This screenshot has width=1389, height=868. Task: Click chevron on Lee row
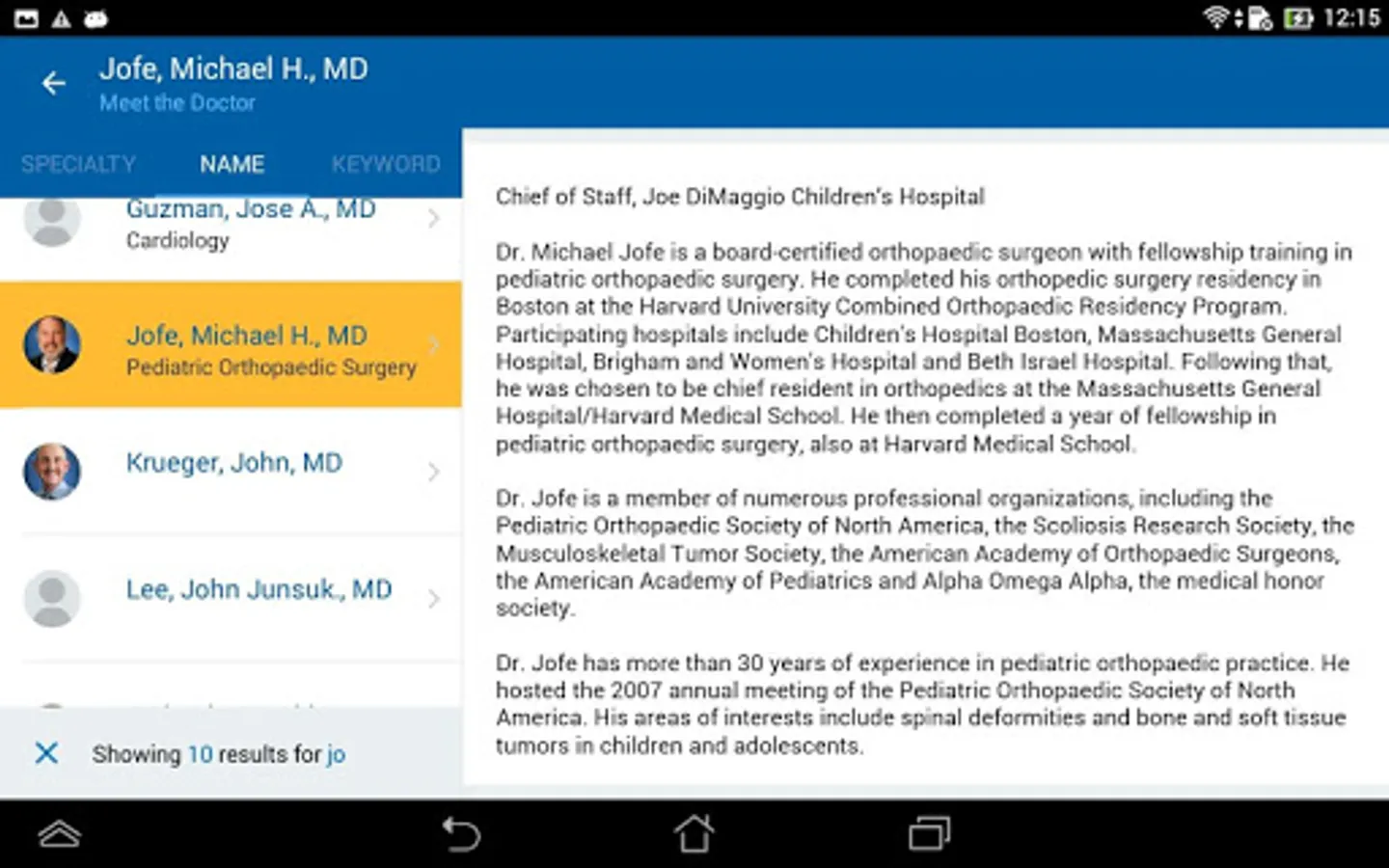tap(434, 598)
